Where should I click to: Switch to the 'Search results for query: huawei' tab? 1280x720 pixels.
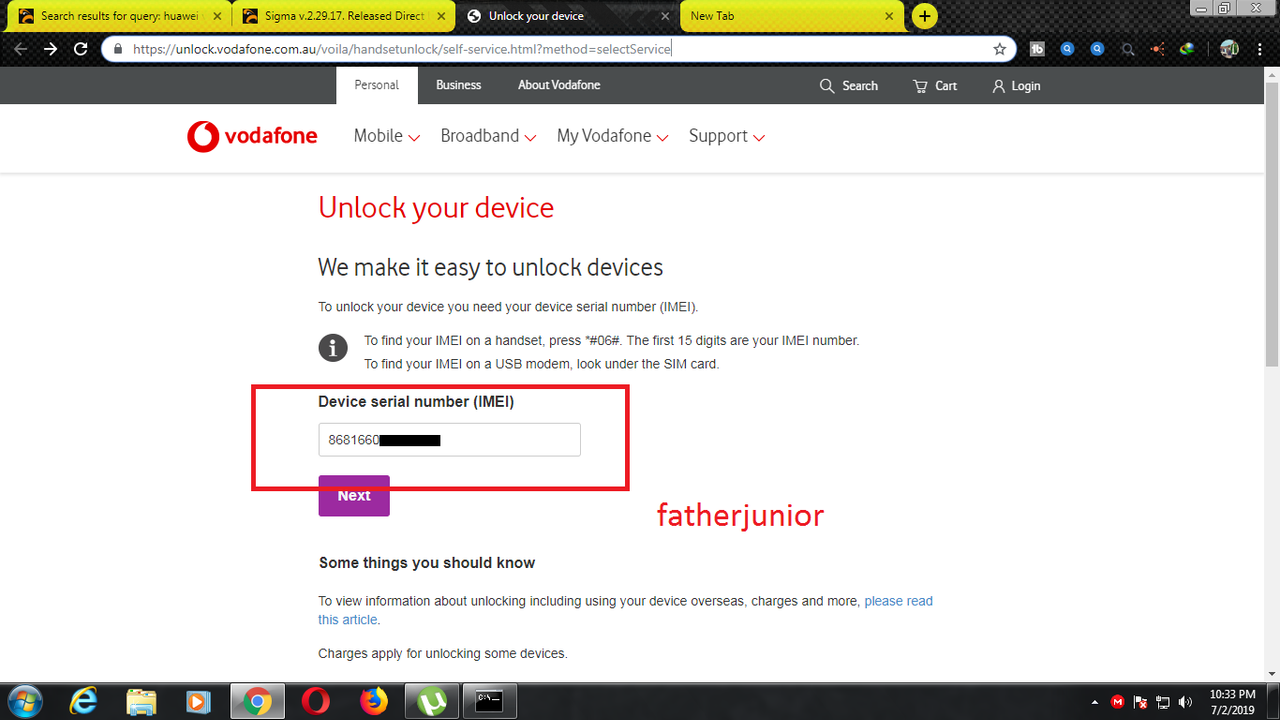pyautogui.click(x=118, y=16)
